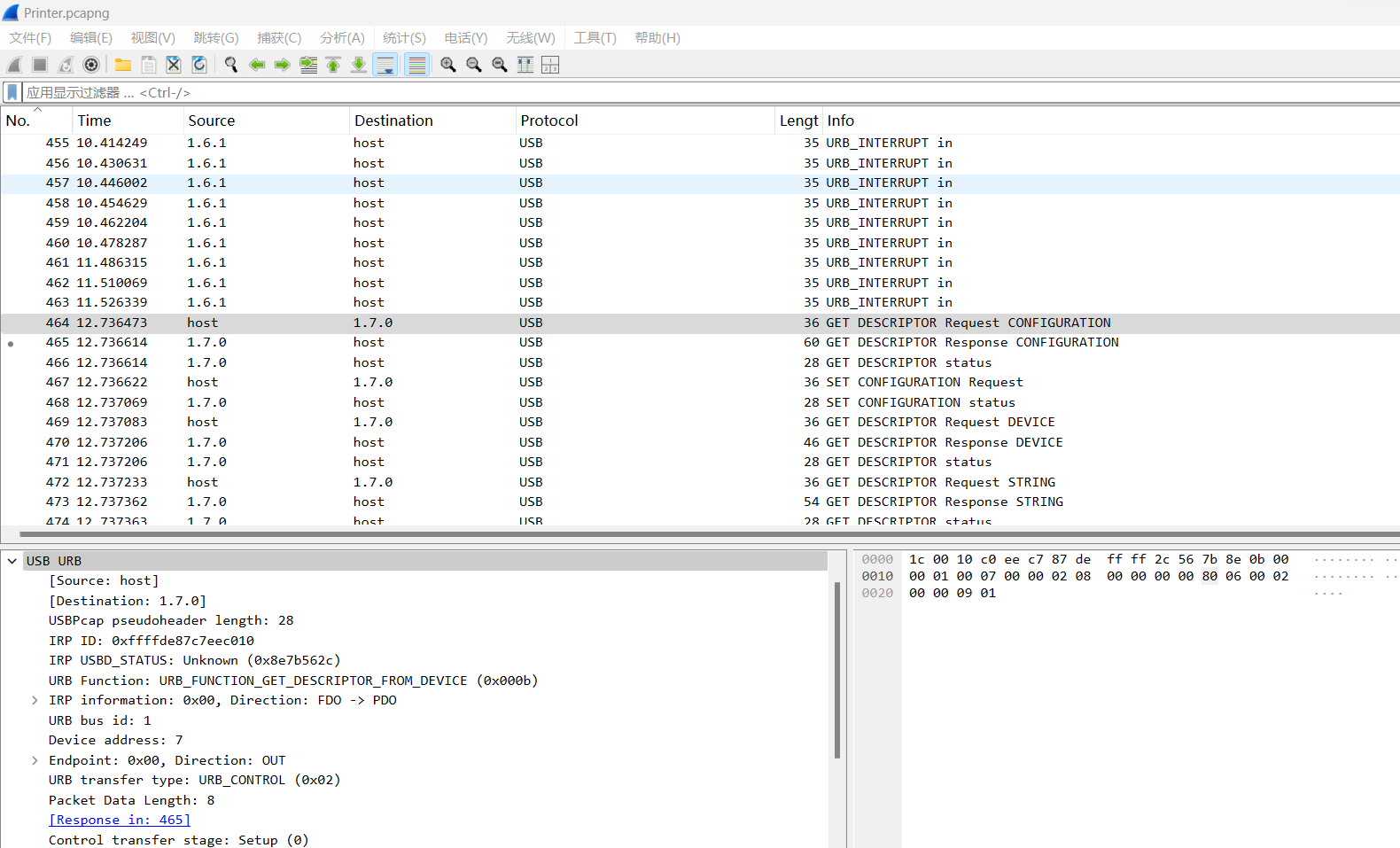Screen dimensions: 1400x848
Task: Expand the IRP information node
Action: point(35,700)
